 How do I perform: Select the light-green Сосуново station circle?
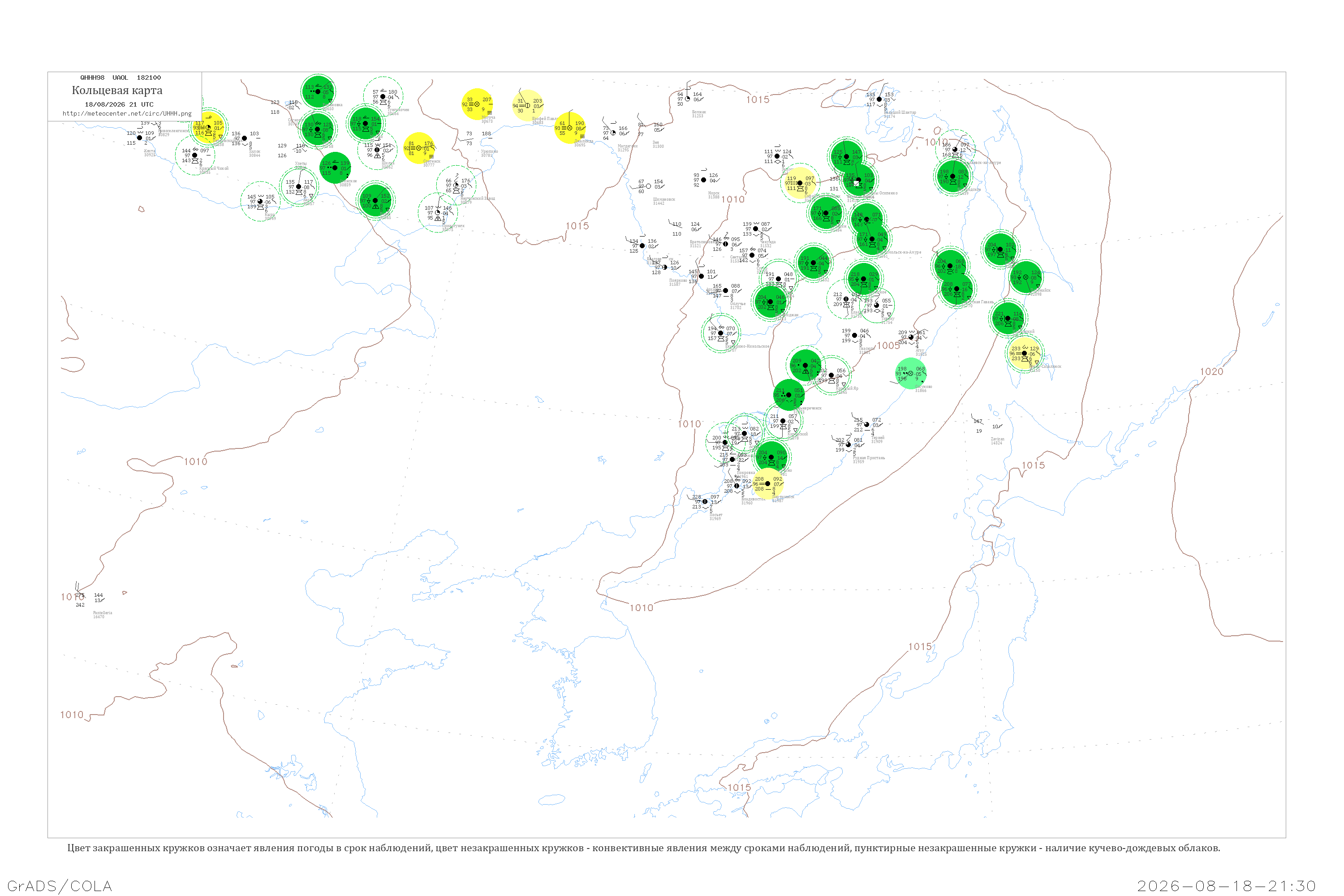tap(911, 374)
